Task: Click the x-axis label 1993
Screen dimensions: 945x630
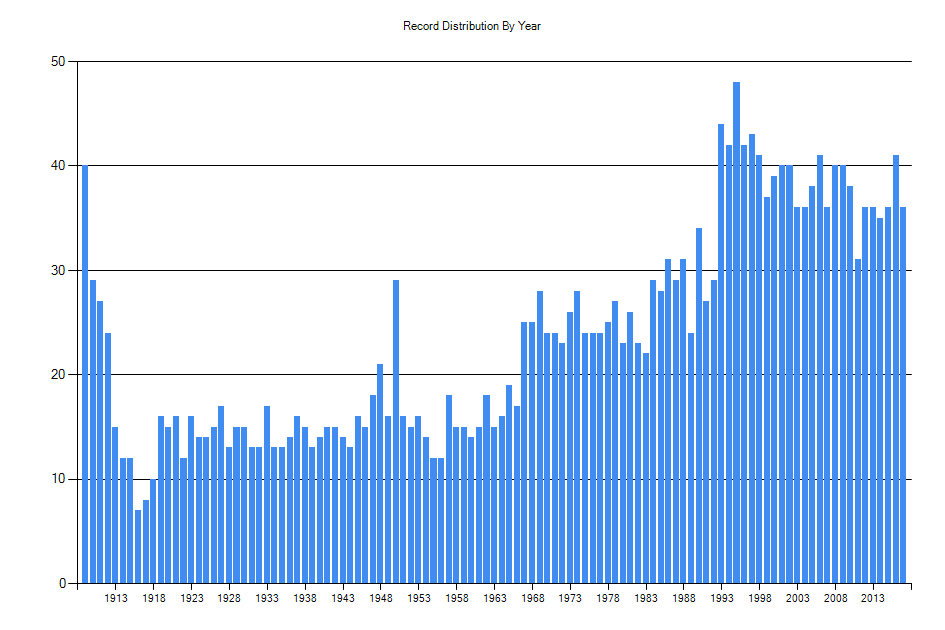Action: (x=721, y=598)
